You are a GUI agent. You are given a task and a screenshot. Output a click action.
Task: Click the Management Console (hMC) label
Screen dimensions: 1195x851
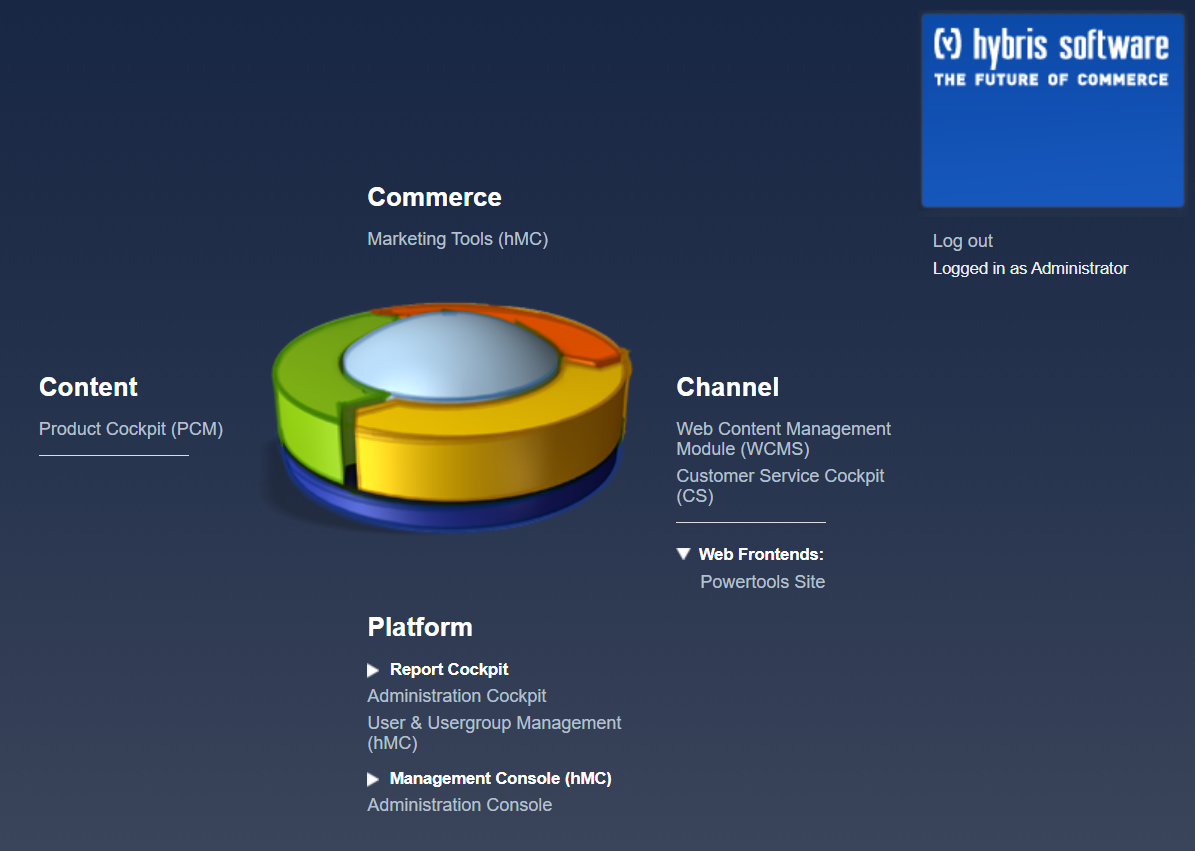pos(501,779)
